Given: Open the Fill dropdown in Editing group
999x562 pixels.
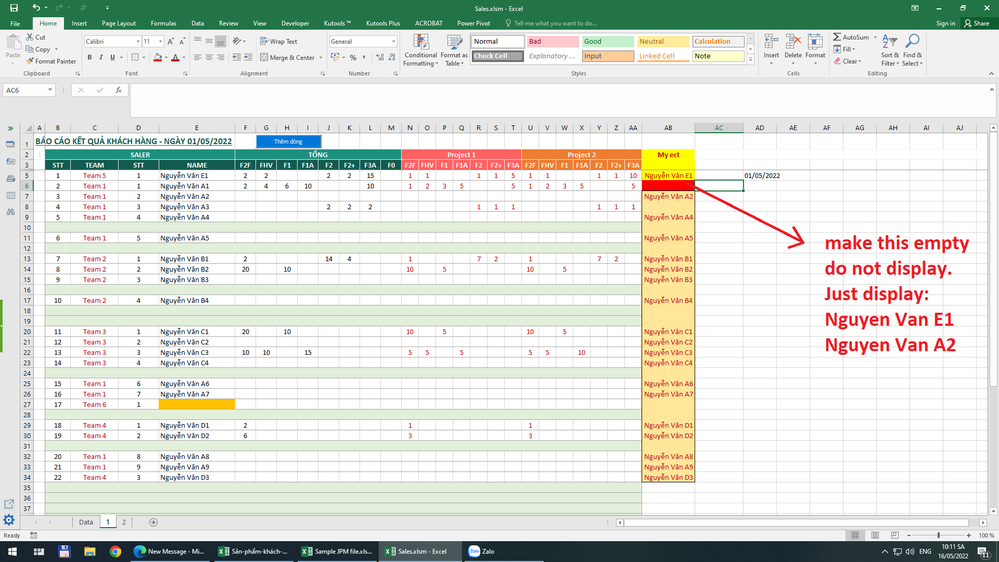Looking at the screenshot, I should click(x=844, y=49).
